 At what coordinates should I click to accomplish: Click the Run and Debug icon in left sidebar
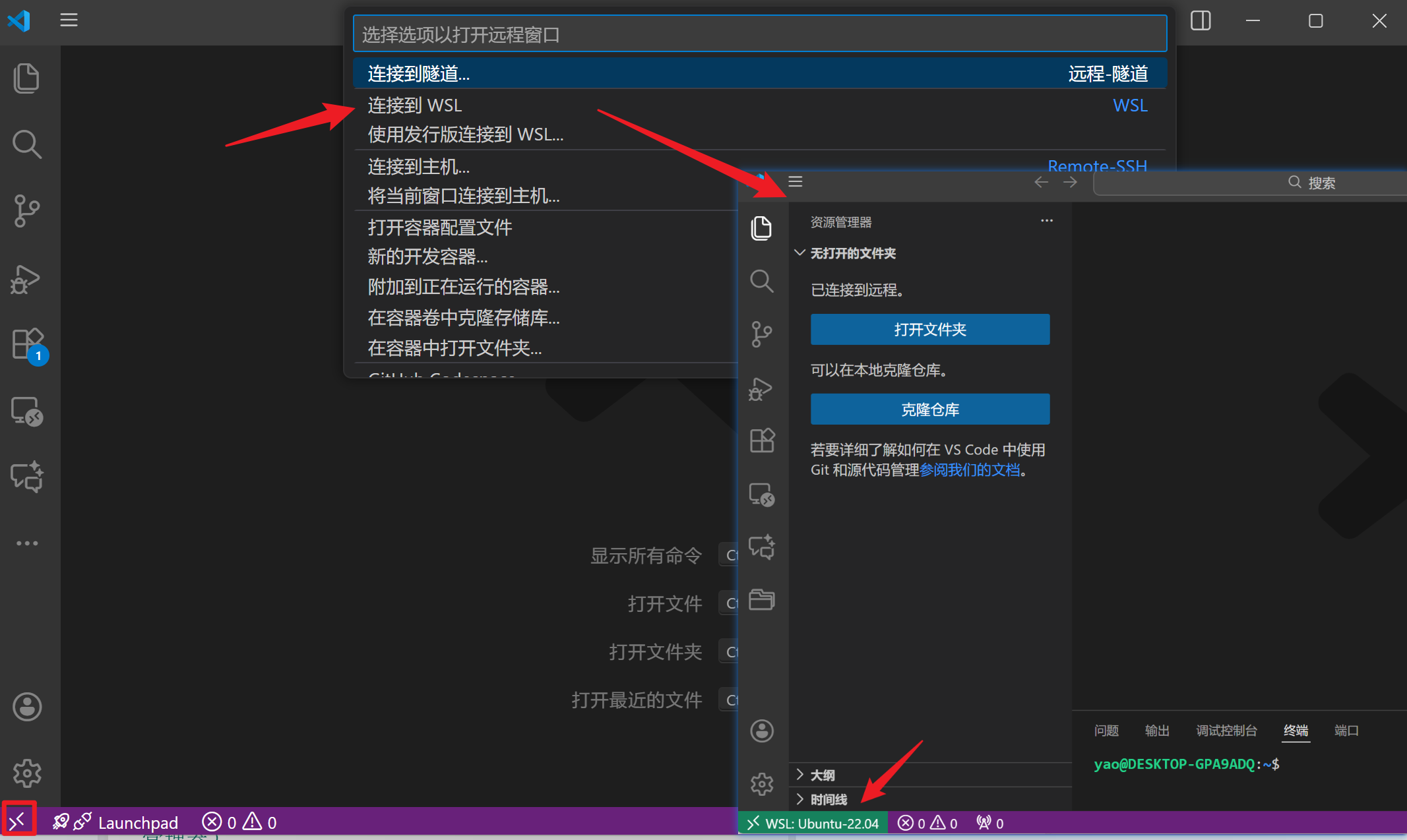coord(26,279)
